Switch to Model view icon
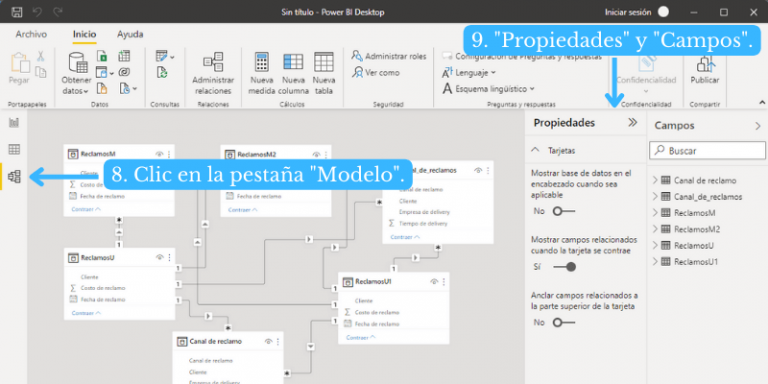768x384 pixels. pos(15,177)
